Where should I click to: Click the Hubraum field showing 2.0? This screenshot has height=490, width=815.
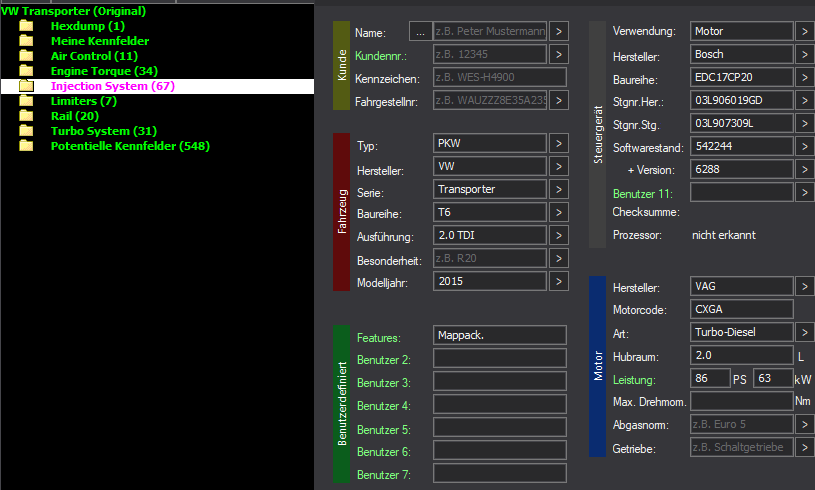[x=742, y=355]
